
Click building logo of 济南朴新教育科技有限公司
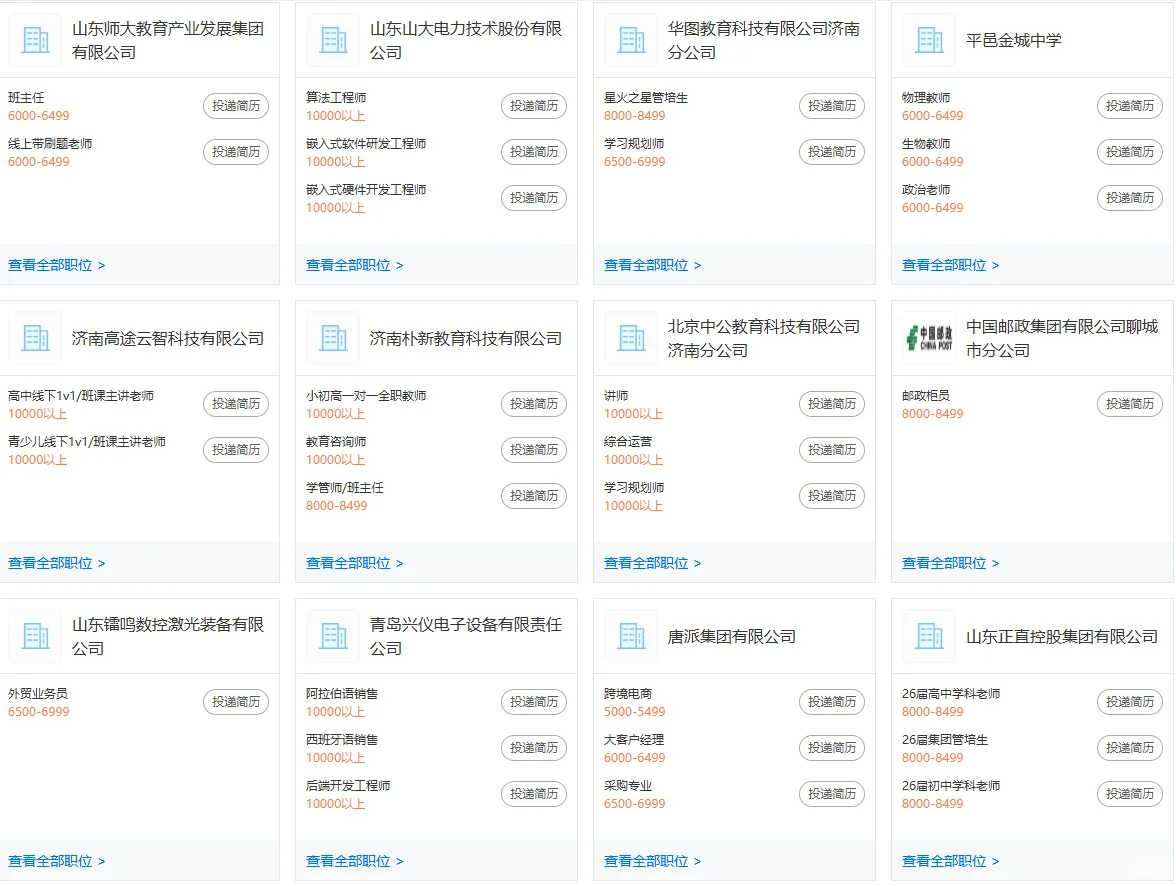(x=333, y=338)
